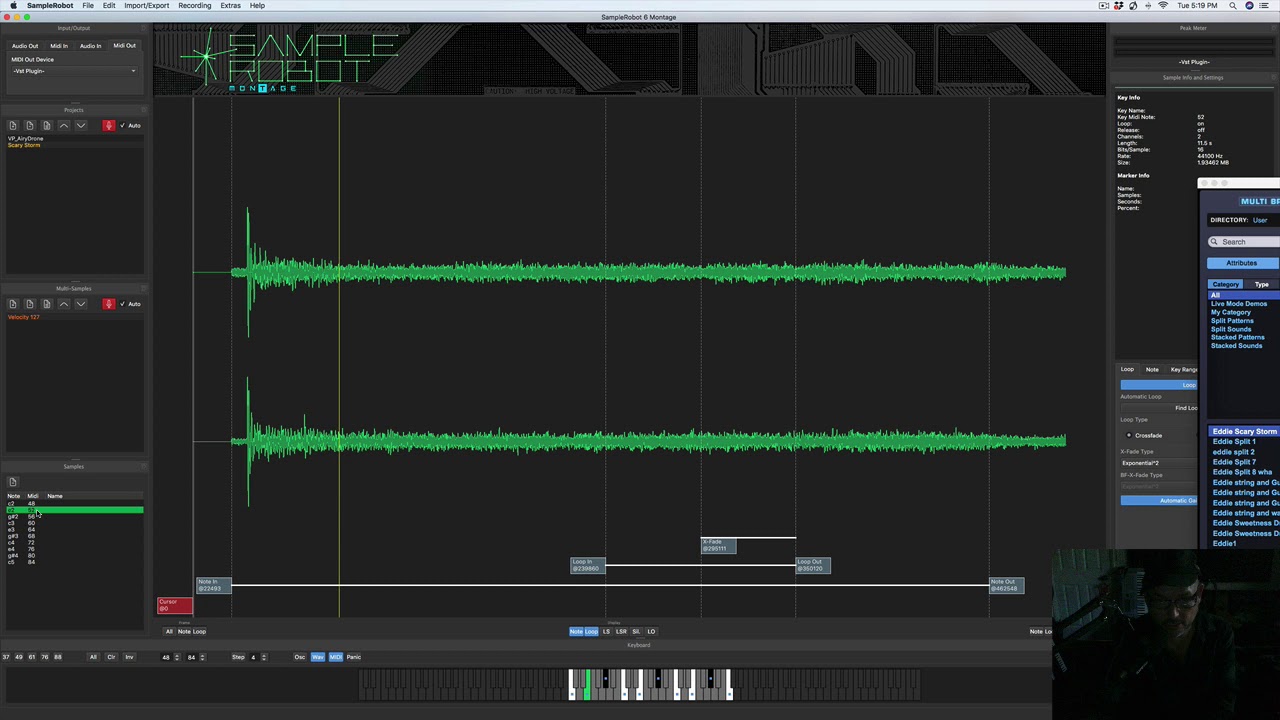Open the Import/Export menu
Image resolution: width=1280 pixels, height=720 pixels.
click(146, 5)
